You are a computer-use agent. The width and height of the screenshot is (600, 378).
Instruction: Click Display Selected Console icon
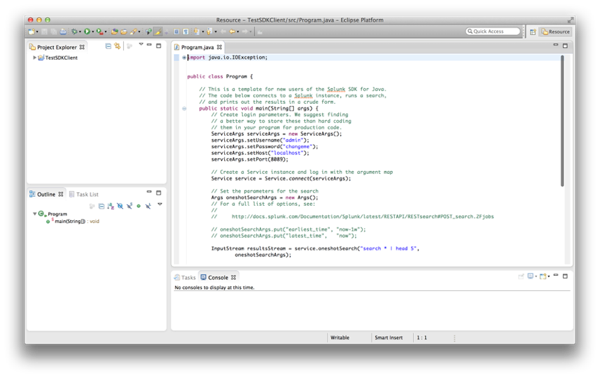531,276
